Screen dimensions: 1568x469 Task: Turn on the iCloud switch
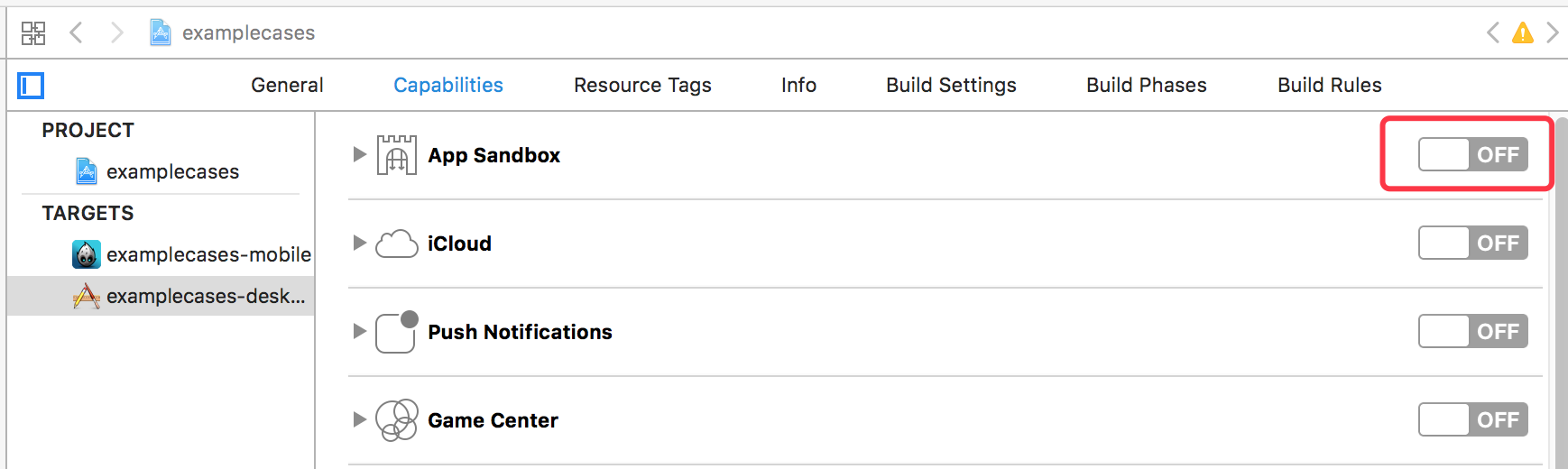point(1472,244)
